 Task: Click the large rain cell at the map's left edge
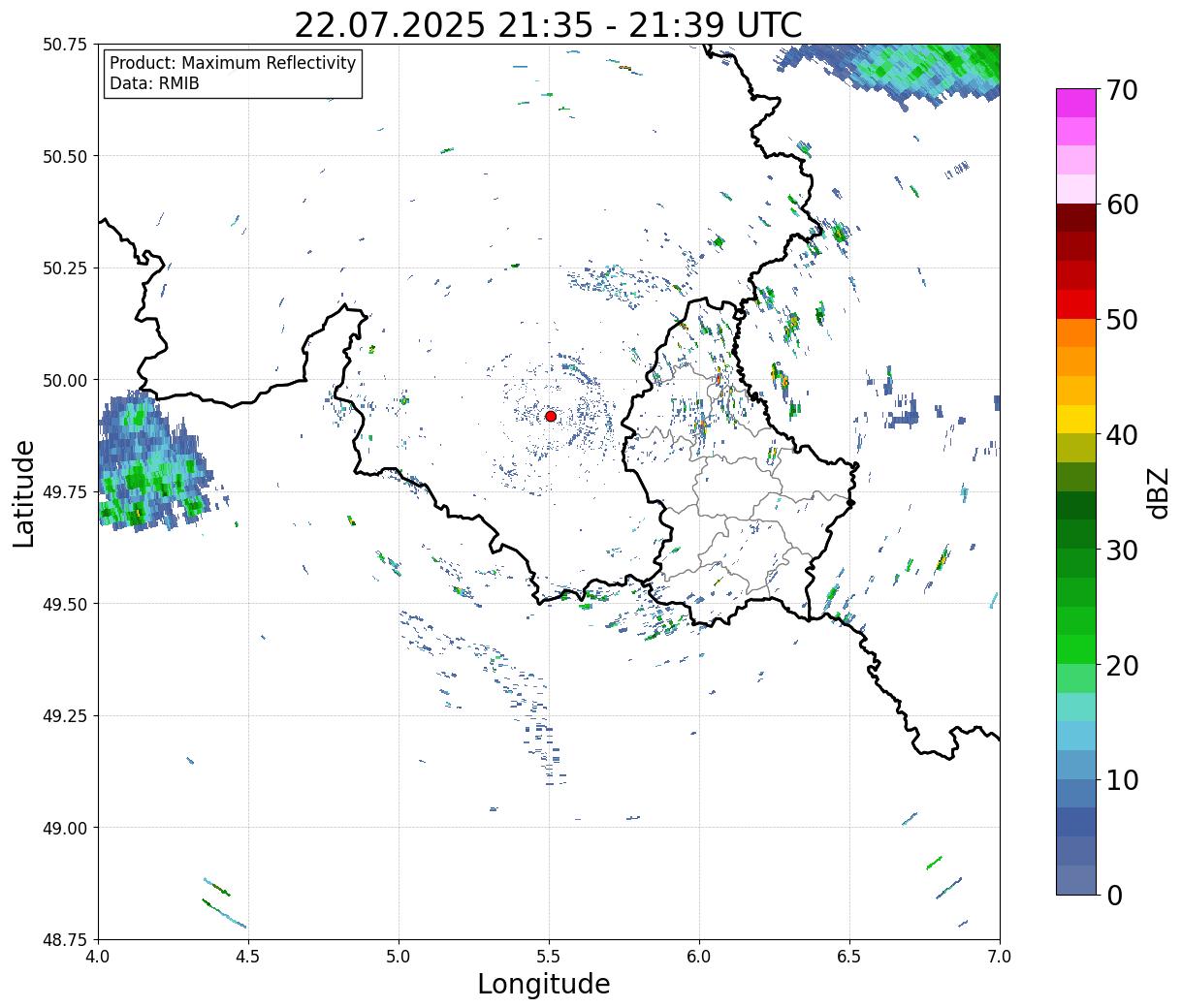point(150,460)
